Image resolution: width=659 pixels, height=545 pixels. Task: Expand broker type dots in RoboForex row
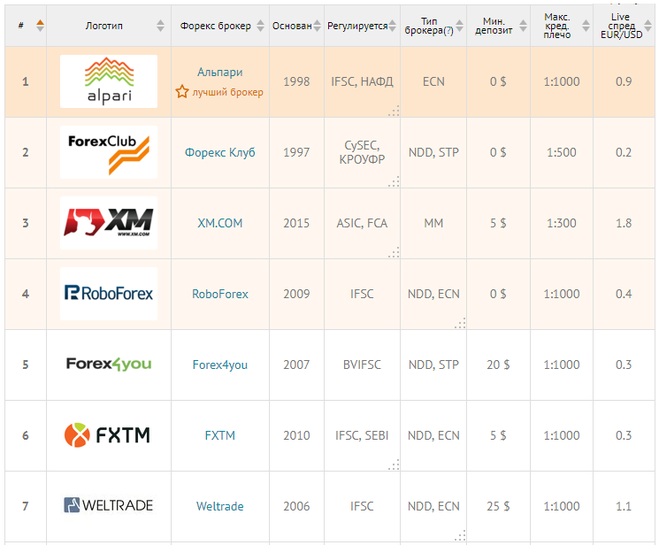[x=460, y=323]
